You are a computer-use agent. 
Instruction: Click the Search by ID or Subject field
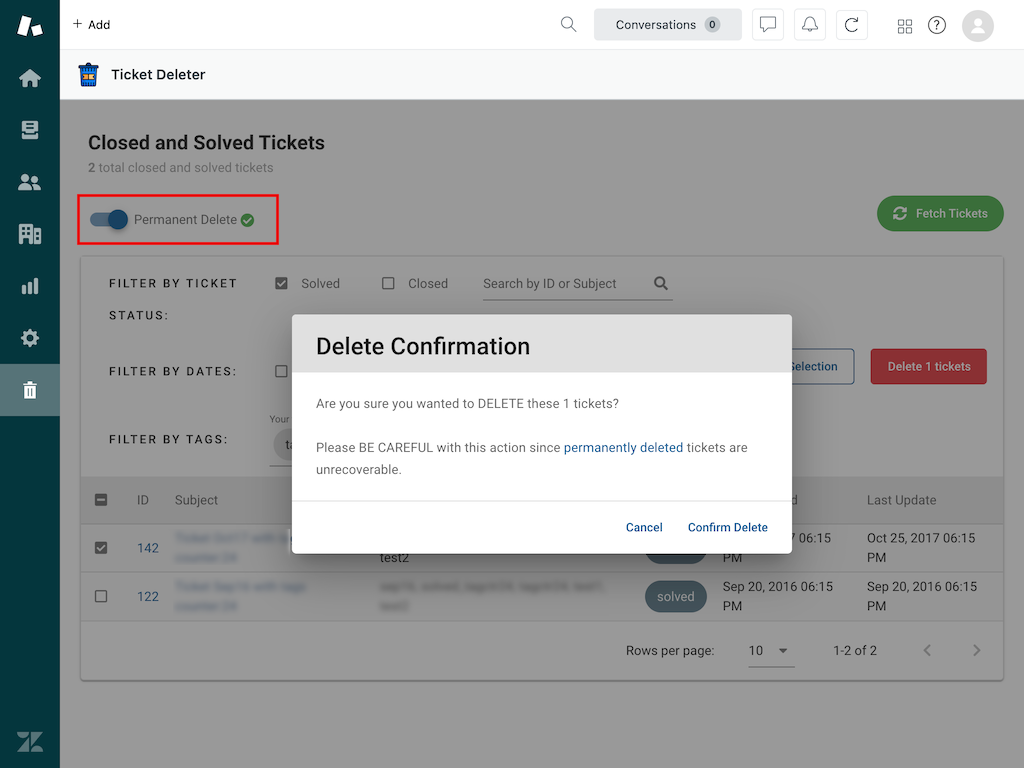(x=566, y=283)
